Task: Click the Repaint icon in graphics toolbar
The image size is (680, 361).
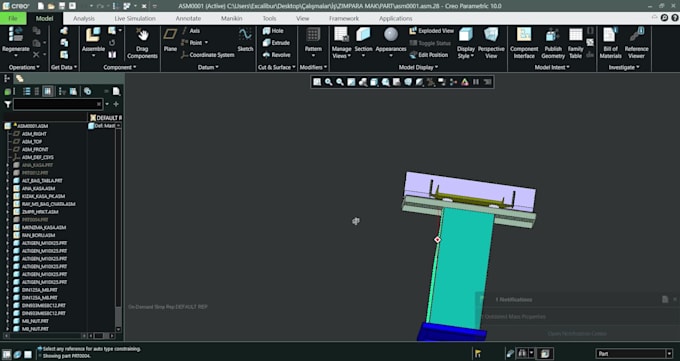Action: [351, 82]
